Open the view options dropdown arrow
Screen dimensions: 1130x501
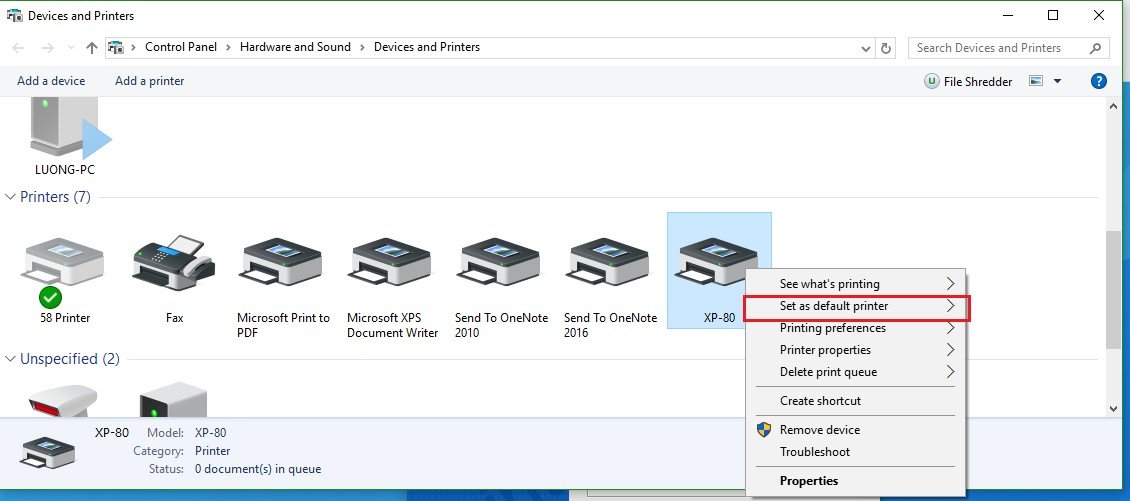pyautogui.click(x=1058, y=81)
